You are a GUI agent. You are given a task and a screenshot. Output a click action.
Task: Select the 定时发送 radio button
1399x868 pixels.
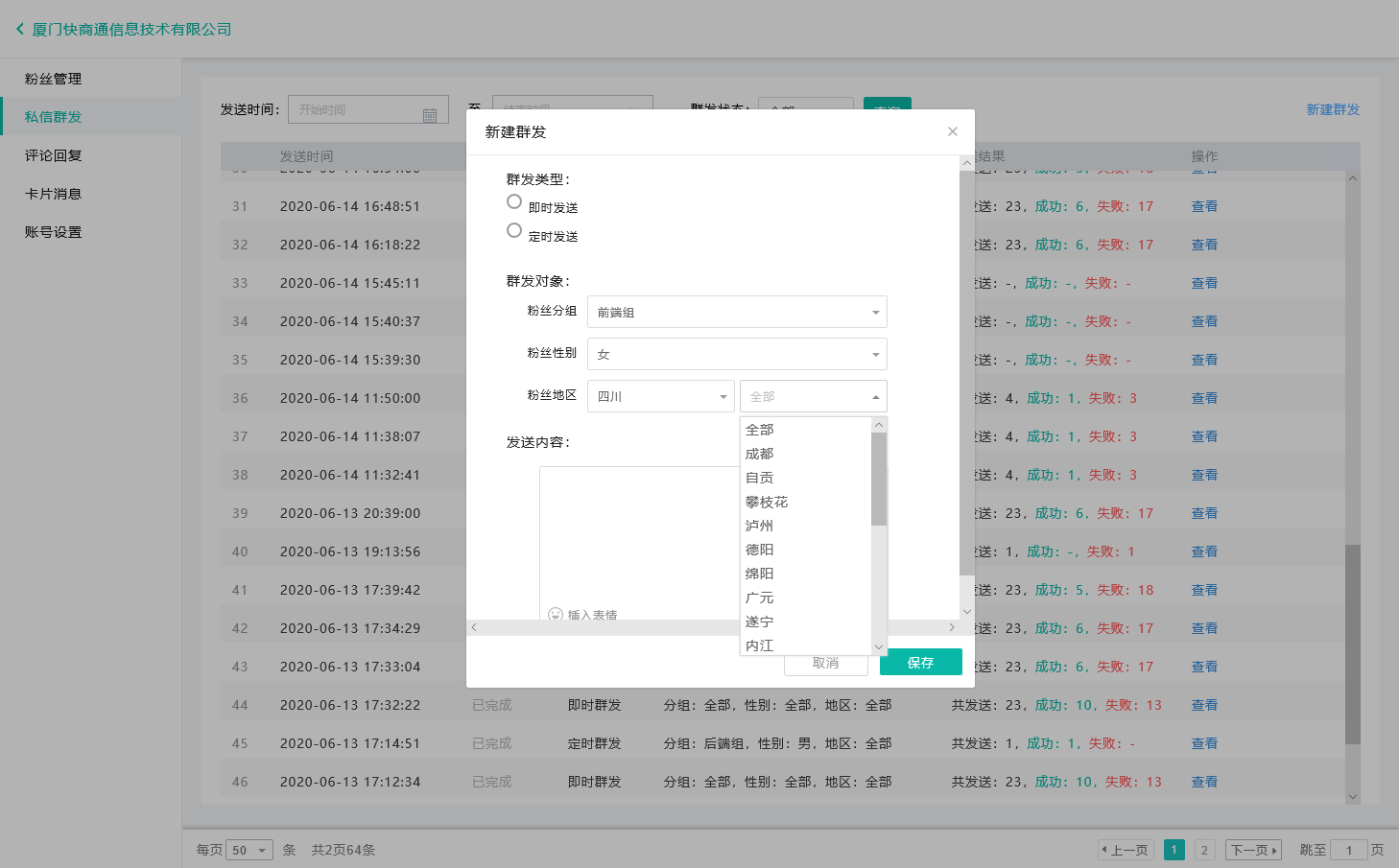[x=514, y=230]
